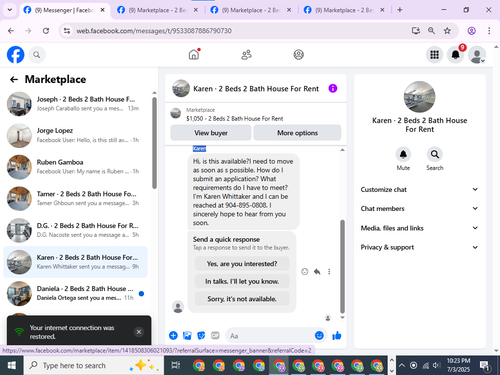Click the back arrow beside Marketplace
Screen dimensions: 500x375
14,79
